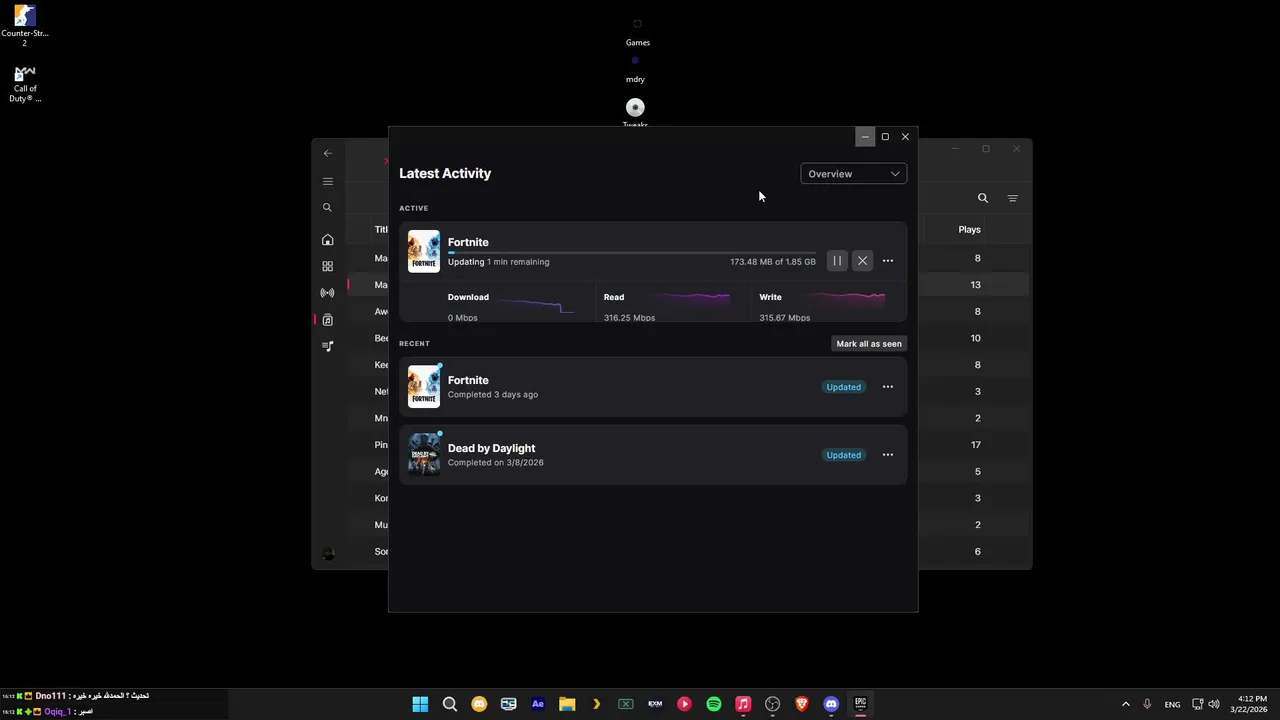Click the Download speed graph
1280x720 pixels.
[535, 305]
